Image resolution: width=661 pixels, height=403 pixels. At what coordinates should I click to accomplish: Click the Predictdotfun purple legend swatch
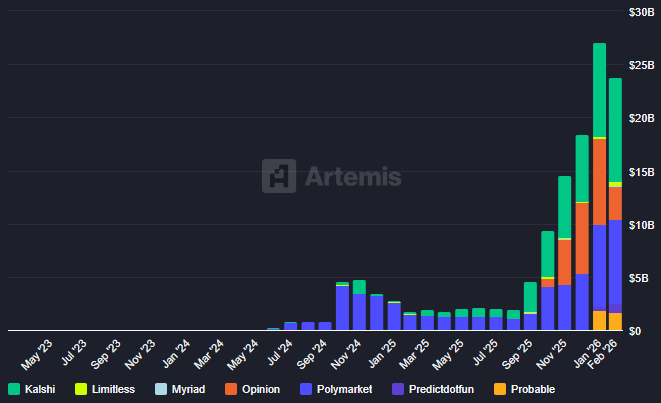398,389
